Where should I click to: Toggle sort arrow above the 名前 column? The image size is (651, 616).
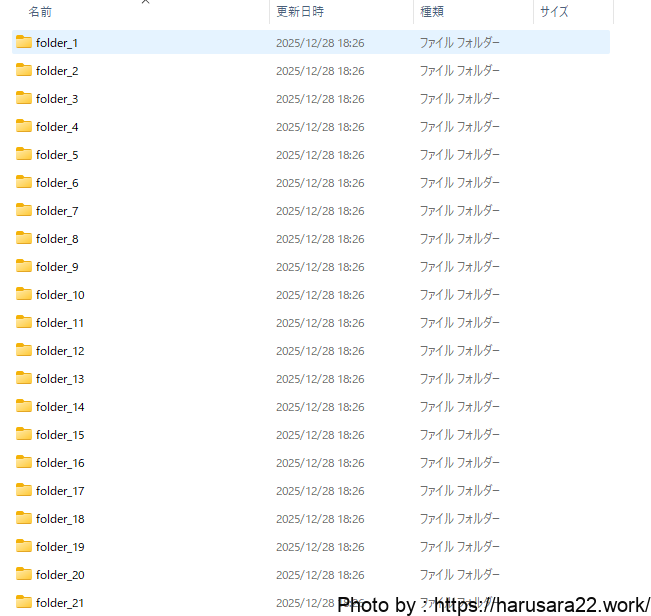(145, 2)
